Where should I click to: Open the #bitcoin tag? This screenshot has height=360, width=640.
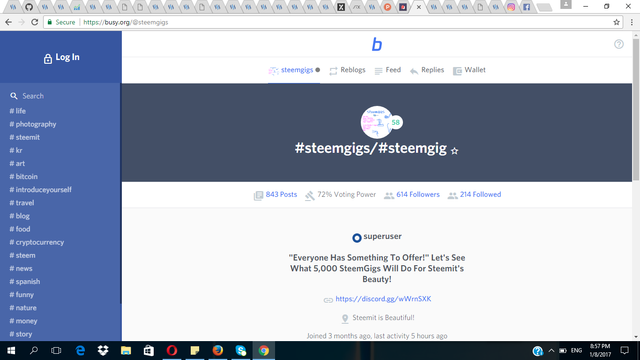click(23, 176)
